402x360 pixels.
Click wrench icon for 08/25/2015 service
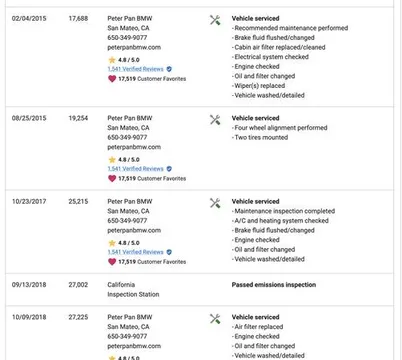(215, 120)
